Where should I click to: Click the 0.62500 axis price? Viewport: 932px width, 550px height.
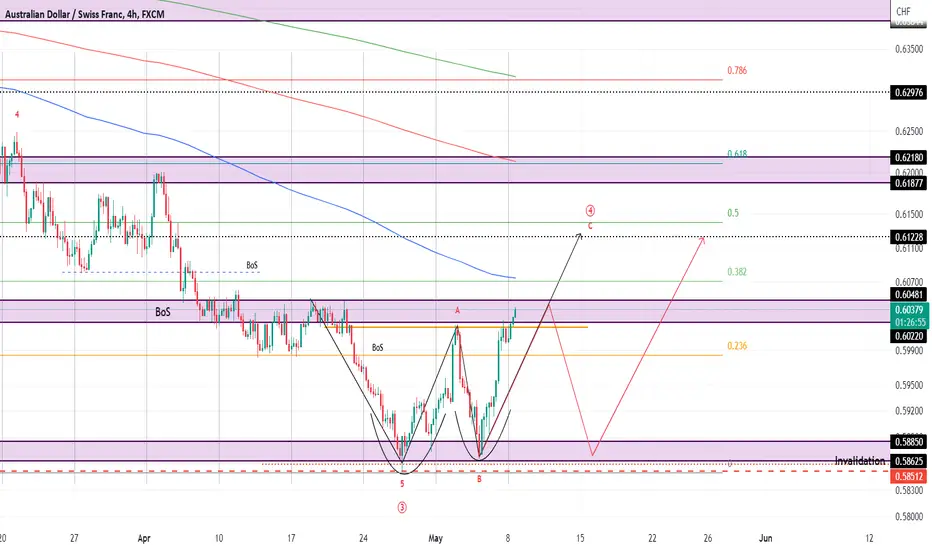909,131
